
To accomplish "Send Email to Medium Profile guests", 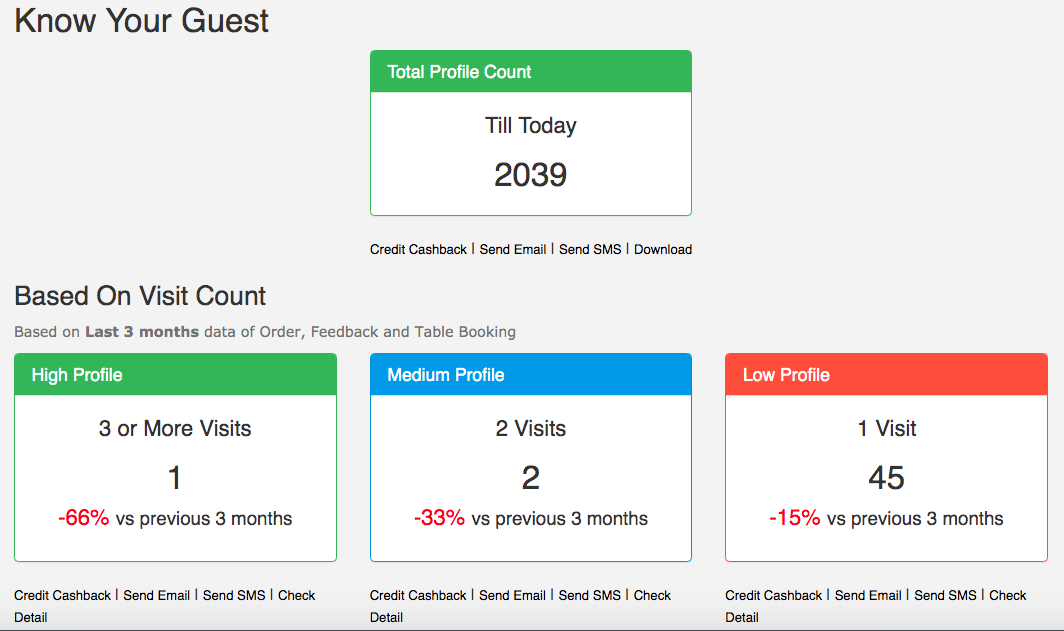I will (x=513, y=595).
